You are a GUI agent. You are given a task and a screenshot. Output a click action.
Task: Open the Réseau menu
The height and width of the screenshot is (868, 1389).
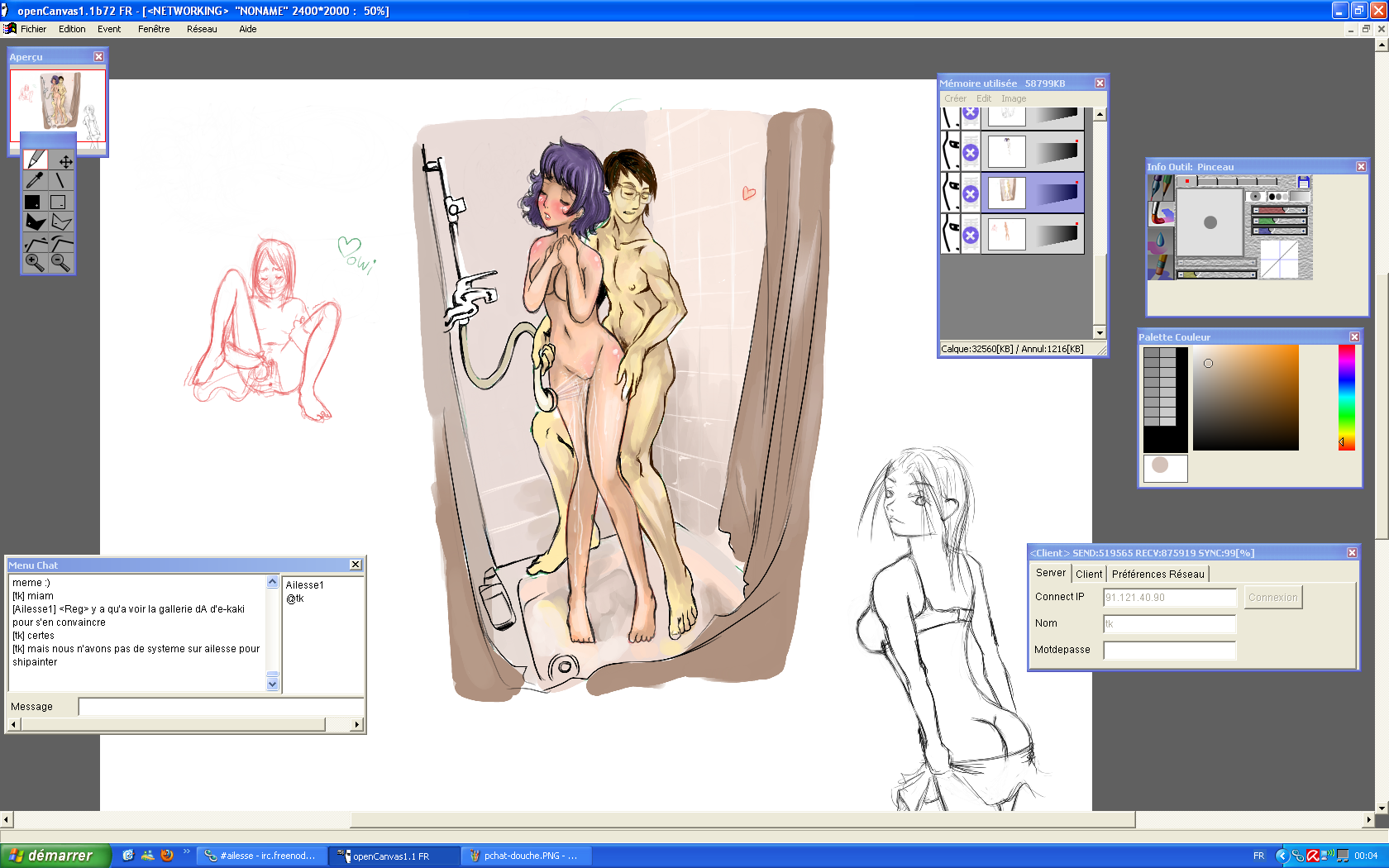202,29
